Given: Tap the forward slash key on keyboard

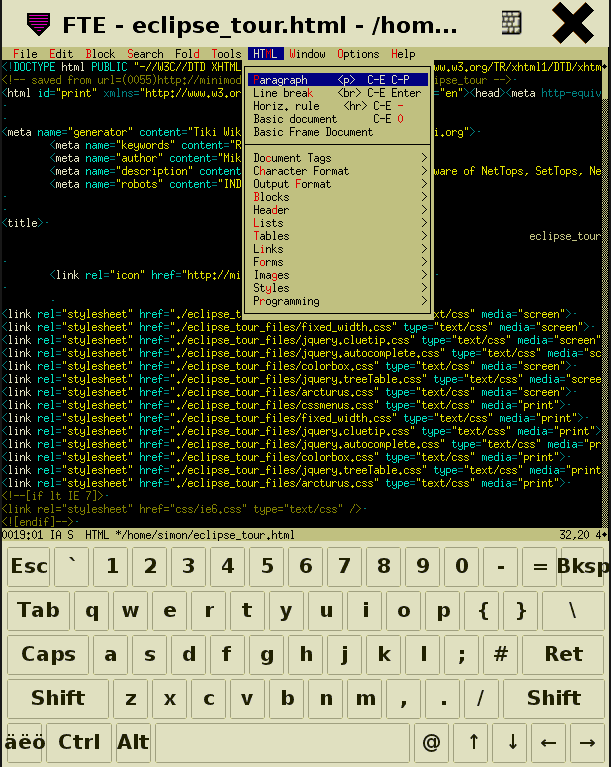Looking at the screenshot, I should 481,698.
